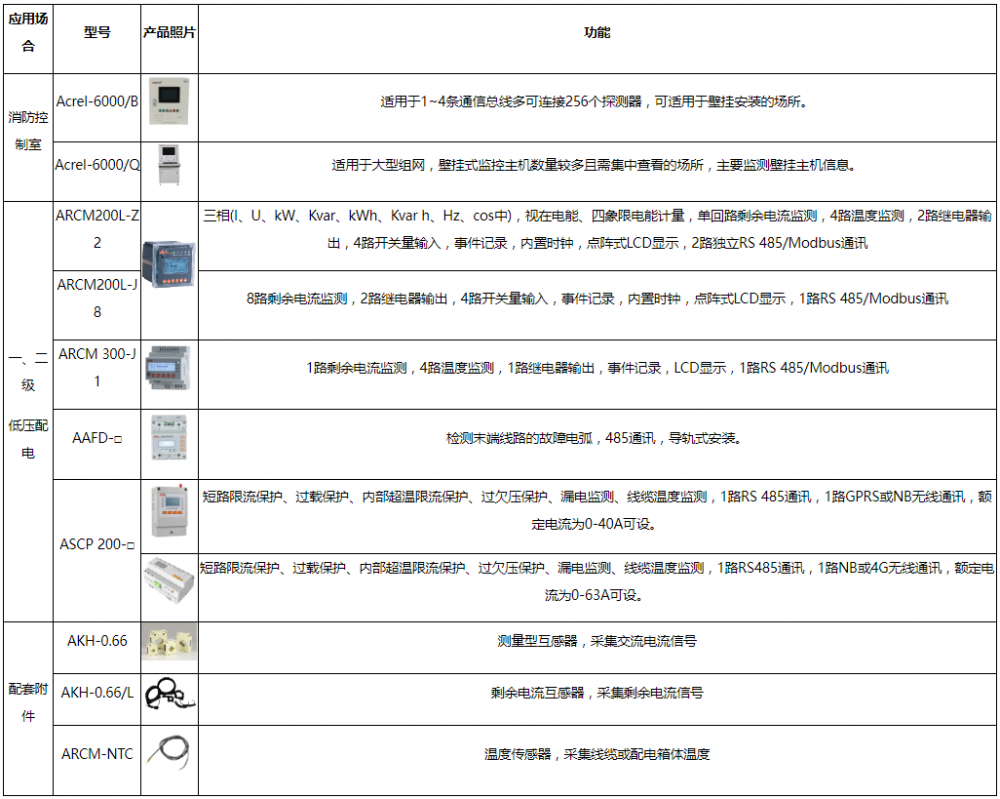Screen dimensions: 1000x799
Task: Click the Acrel-6000/Q cabinet product photo
Action: (170, 165)
